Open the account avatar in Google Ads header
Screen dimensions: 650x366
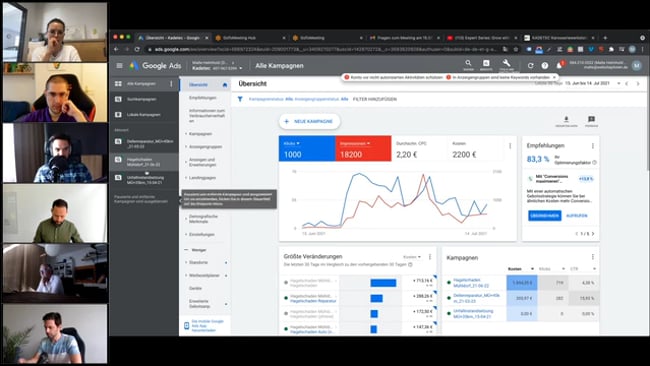point(637,65)
